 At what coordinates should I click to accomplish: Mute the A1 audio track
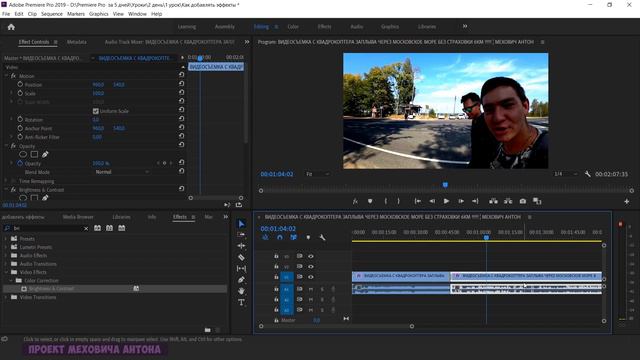(311, 289)
